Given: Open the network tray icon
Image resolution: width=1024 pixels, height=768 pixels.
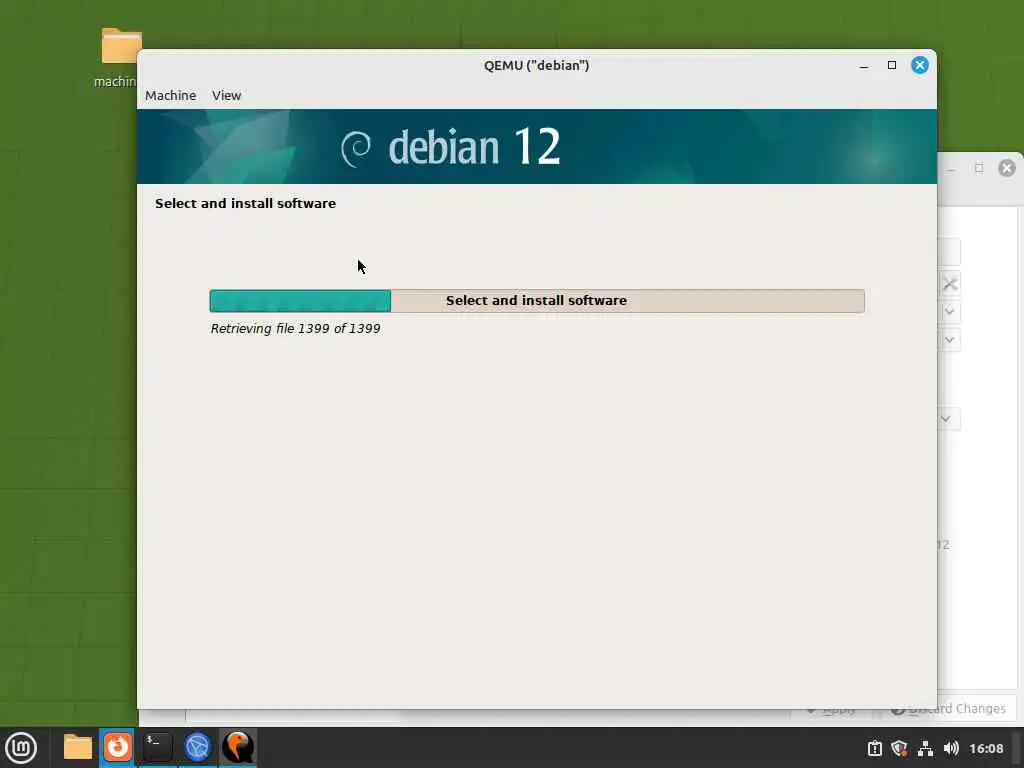Looking at the screenshot, I should 925,748.
